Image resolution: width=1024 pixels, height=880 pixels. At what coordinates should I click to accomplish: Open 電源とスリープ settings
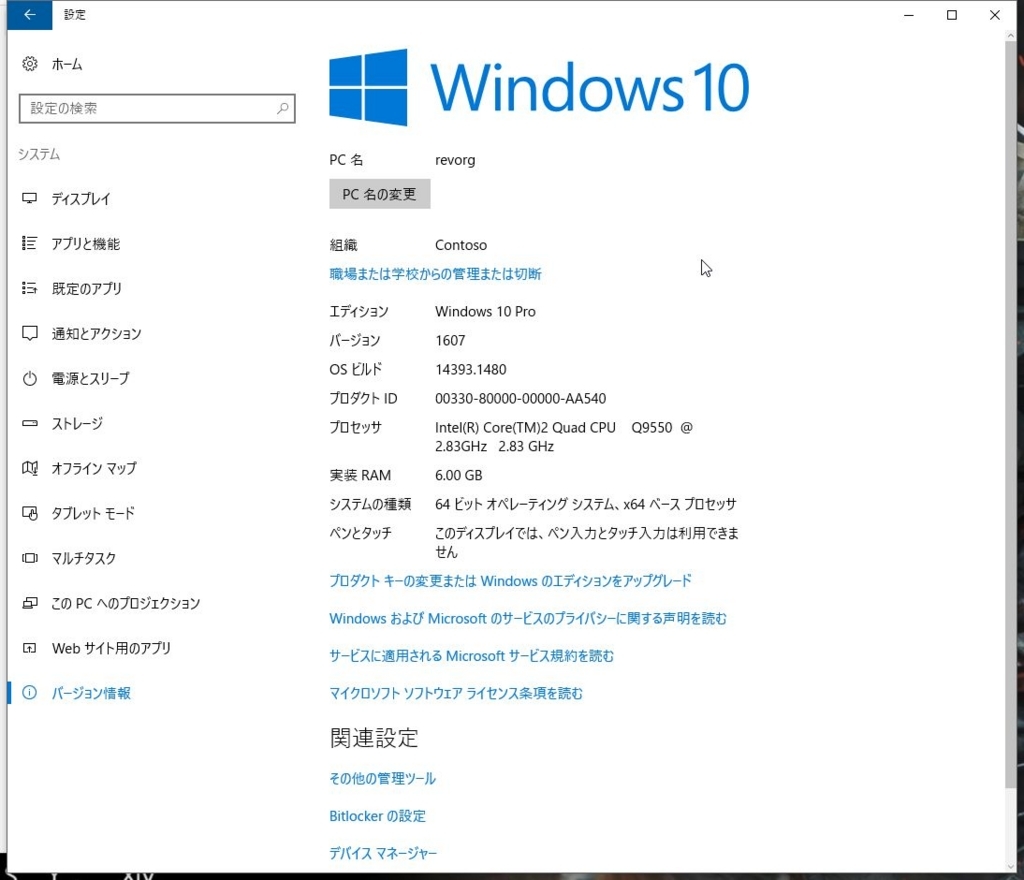pos(91,378)
